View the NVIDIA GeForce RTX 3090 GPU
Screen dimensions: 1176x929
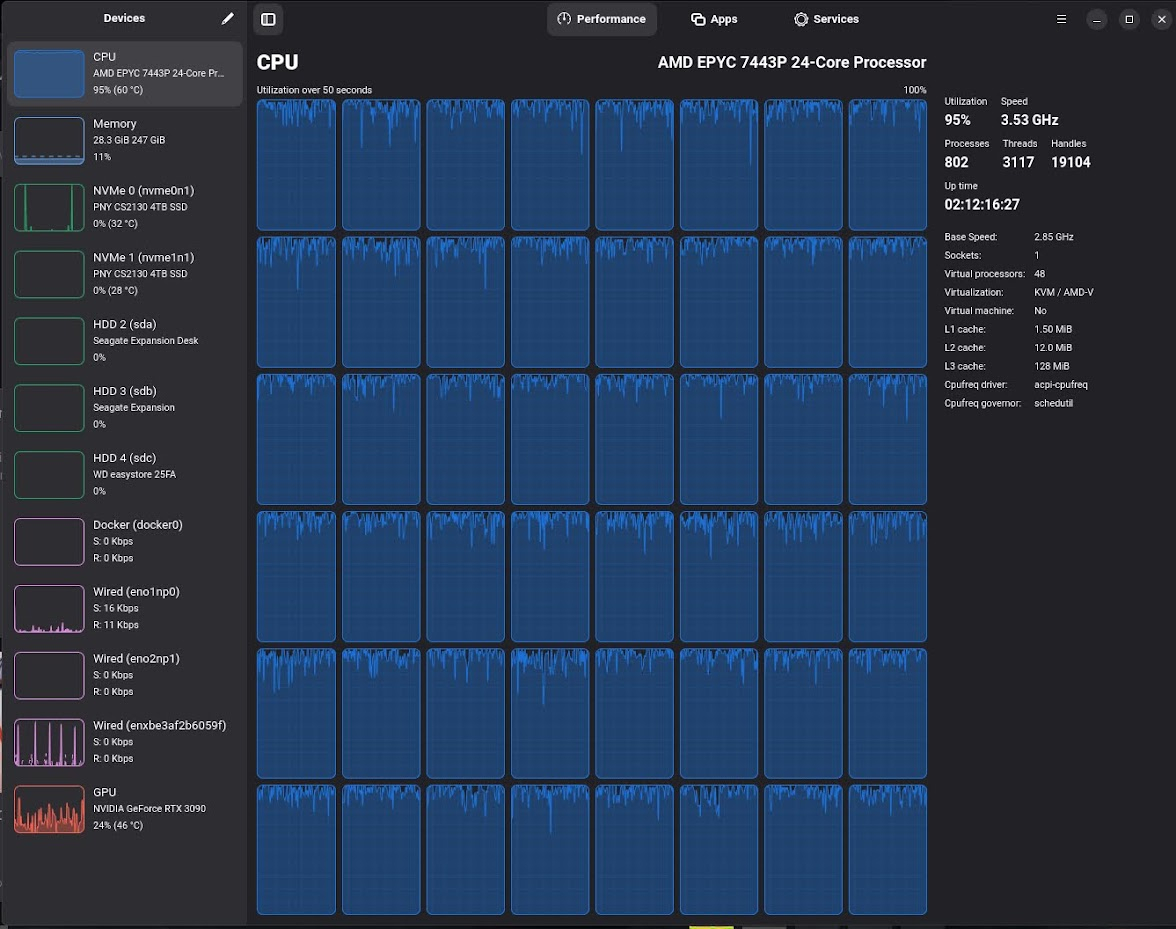click(x=124, y=809)
